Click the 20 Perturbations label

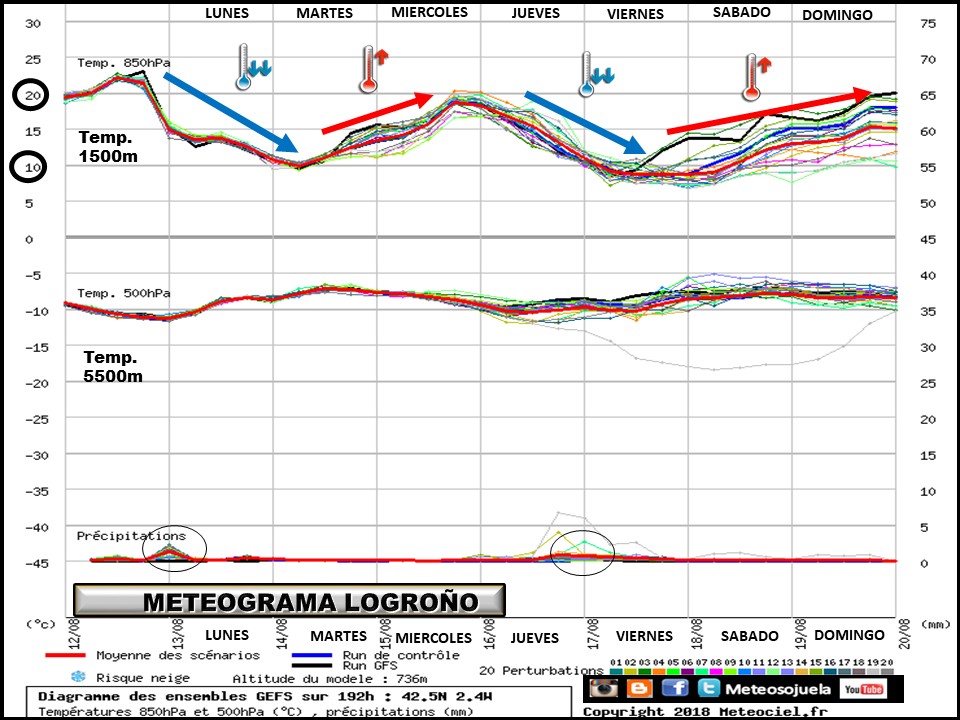(x=541, y=671)
